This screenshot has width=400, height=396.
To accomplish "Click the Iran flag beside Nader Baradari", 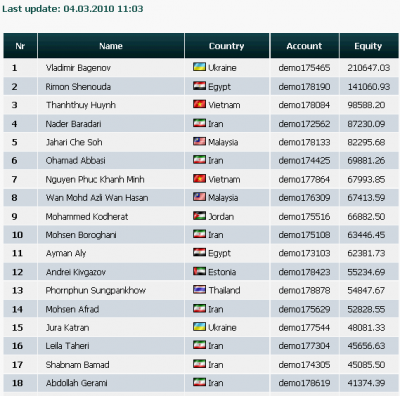I will point(199,123).
